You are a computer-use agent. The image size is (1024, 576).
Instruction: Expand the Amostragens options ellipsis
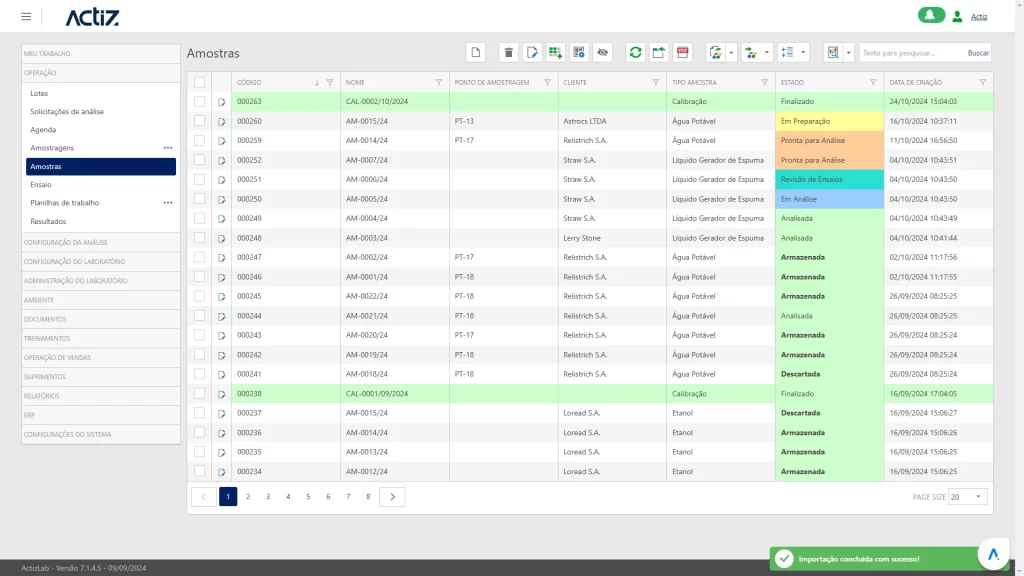pos(168,148)
